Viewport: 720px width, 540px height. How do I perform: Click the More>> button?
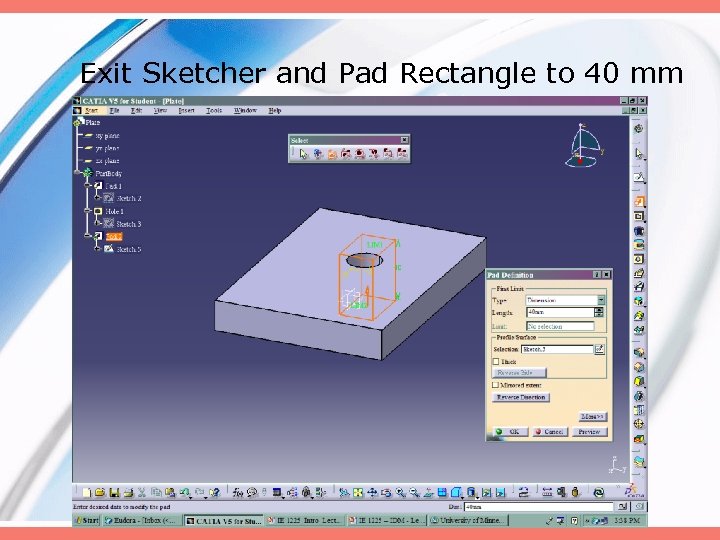[592, 416]
